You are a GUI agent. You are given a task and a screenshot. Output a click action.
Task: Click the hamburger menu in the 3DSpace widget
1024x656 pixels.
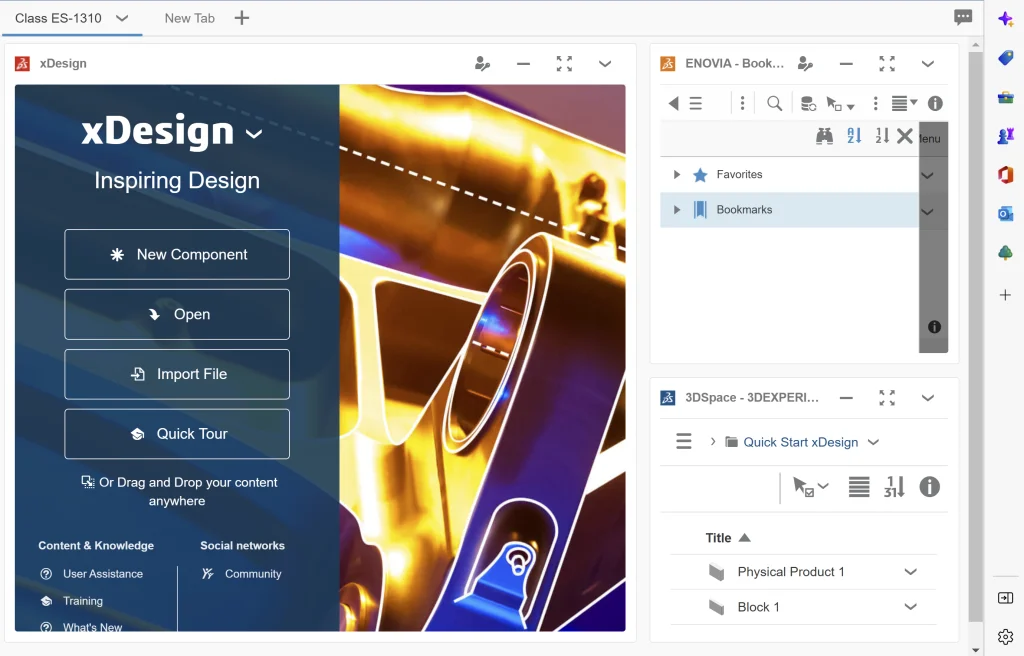(x=684, y=442)
